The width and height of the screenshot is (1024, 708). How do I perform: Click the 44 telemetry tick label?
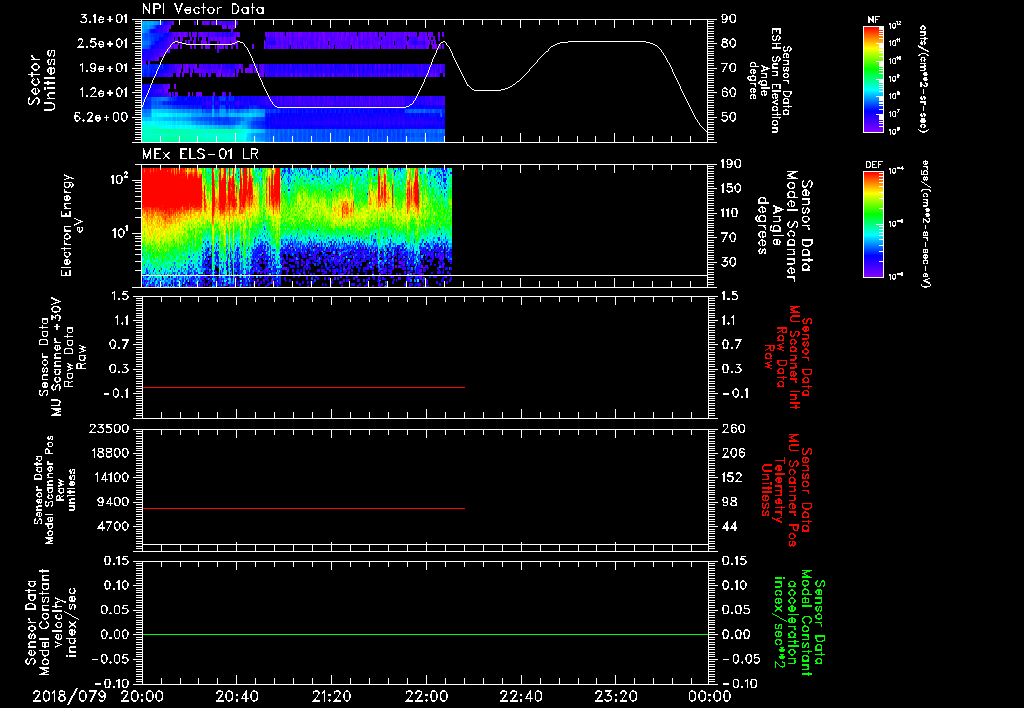point(729,526)
